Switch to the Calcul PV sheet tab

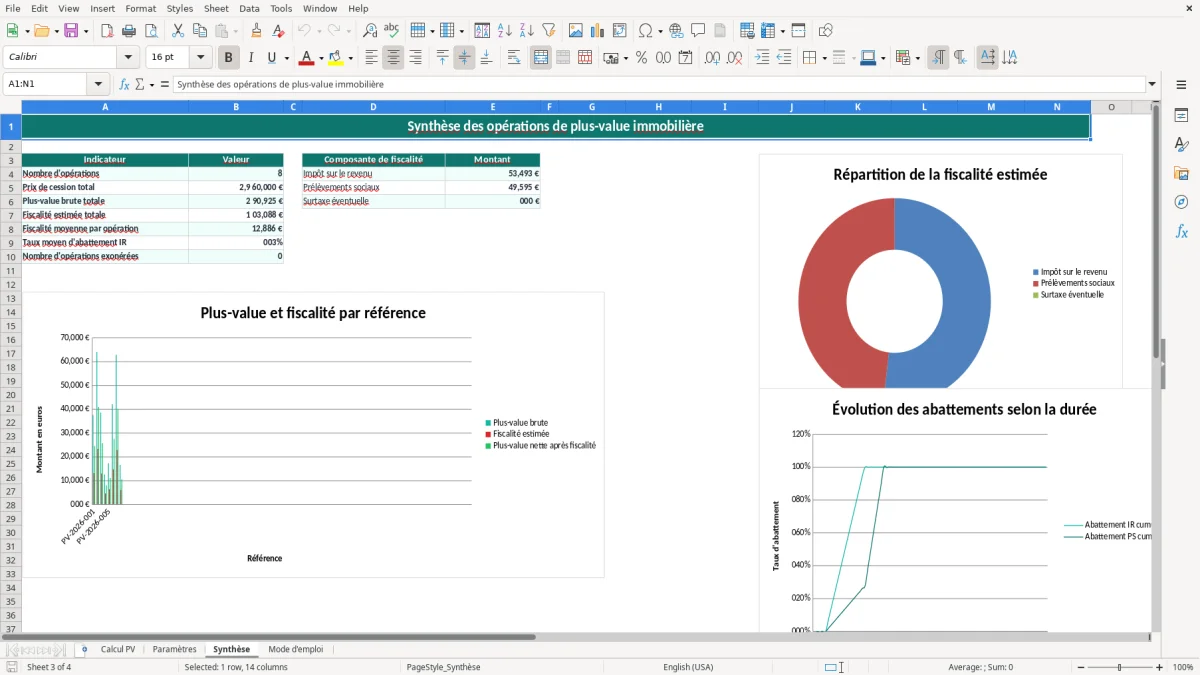118,649
